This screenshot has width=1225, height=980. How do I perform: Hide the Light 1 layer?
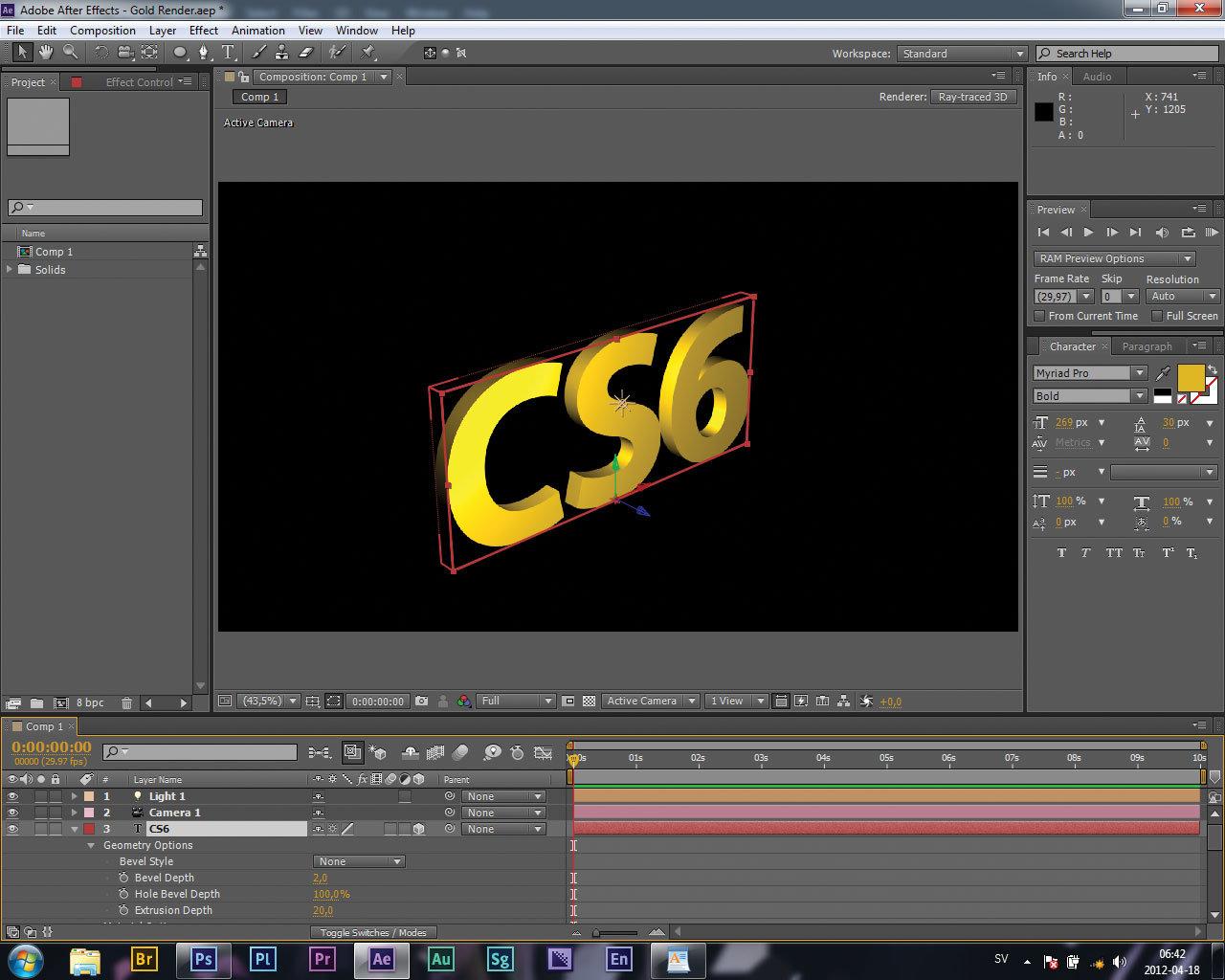point(12,796)
